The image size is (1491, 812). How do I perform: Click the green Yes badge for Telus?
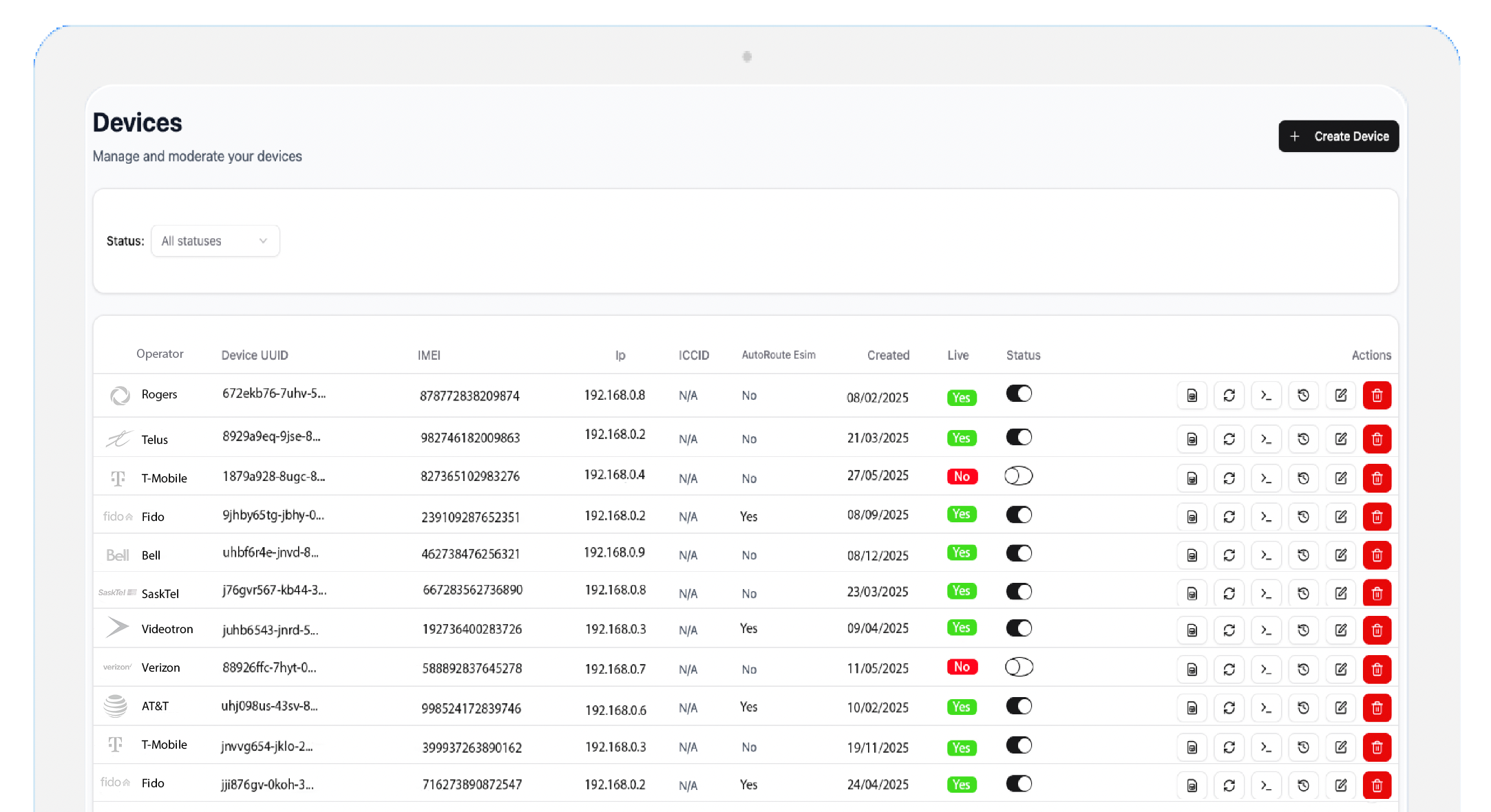pos(961,438)
